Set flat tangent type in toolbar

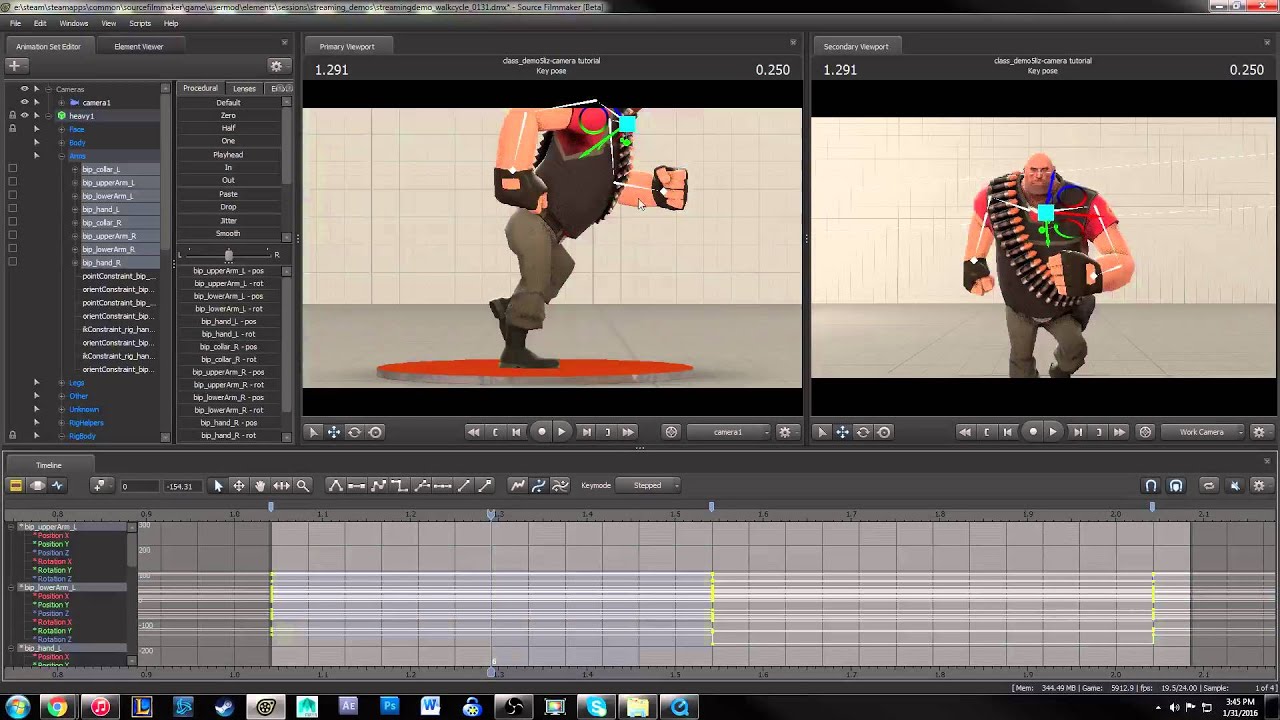[357, 485]
